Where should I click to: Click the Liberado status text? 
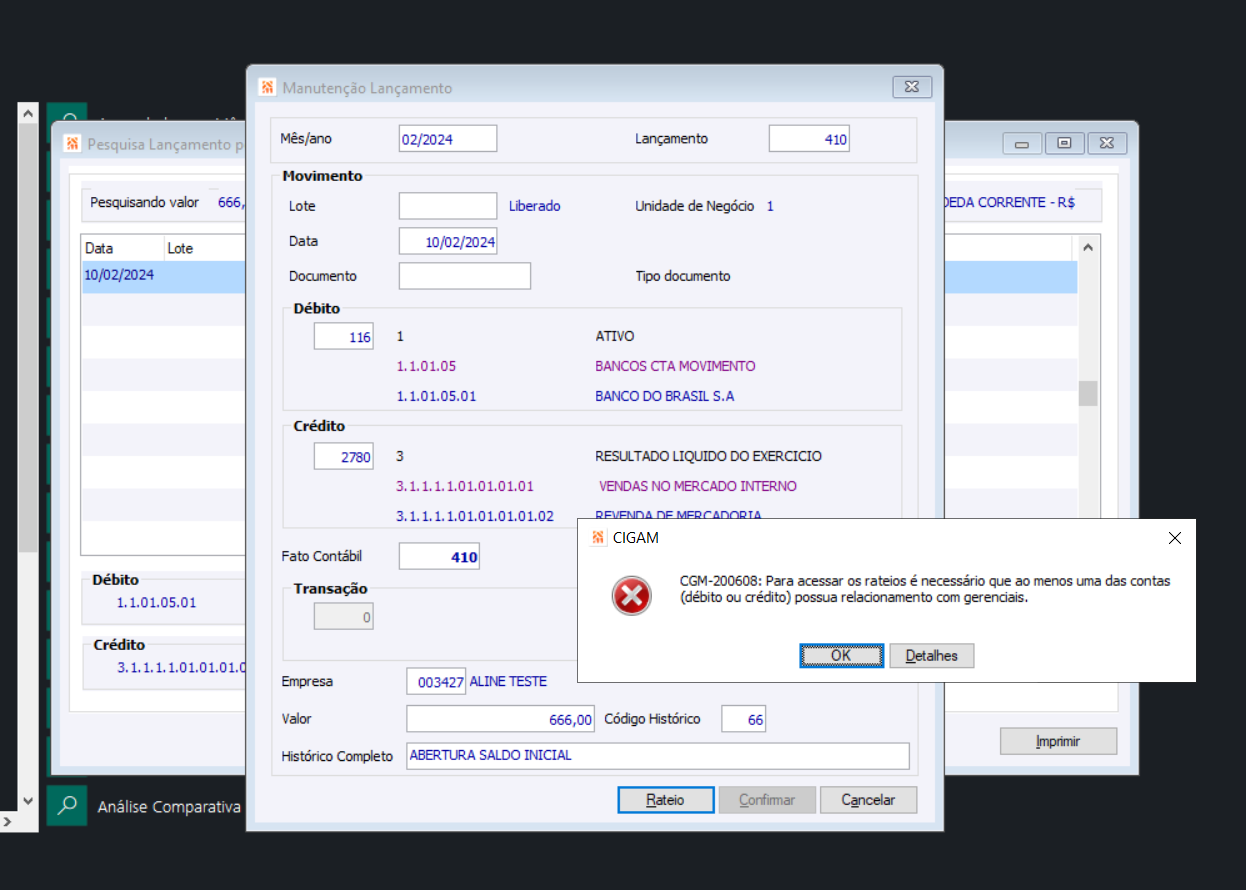pos(535,206)
